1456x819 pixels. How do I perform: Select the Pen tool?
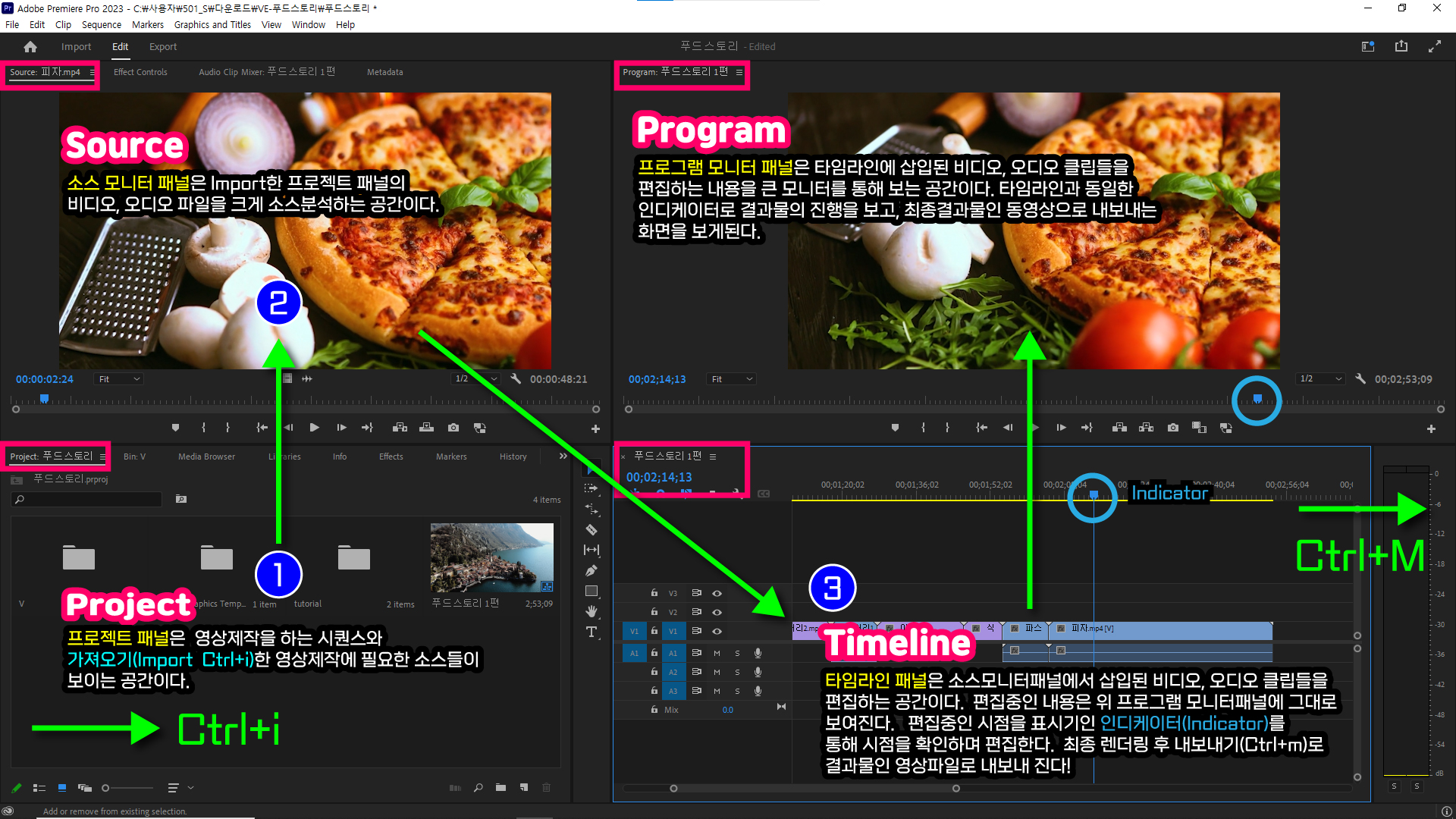pos(591,570)
